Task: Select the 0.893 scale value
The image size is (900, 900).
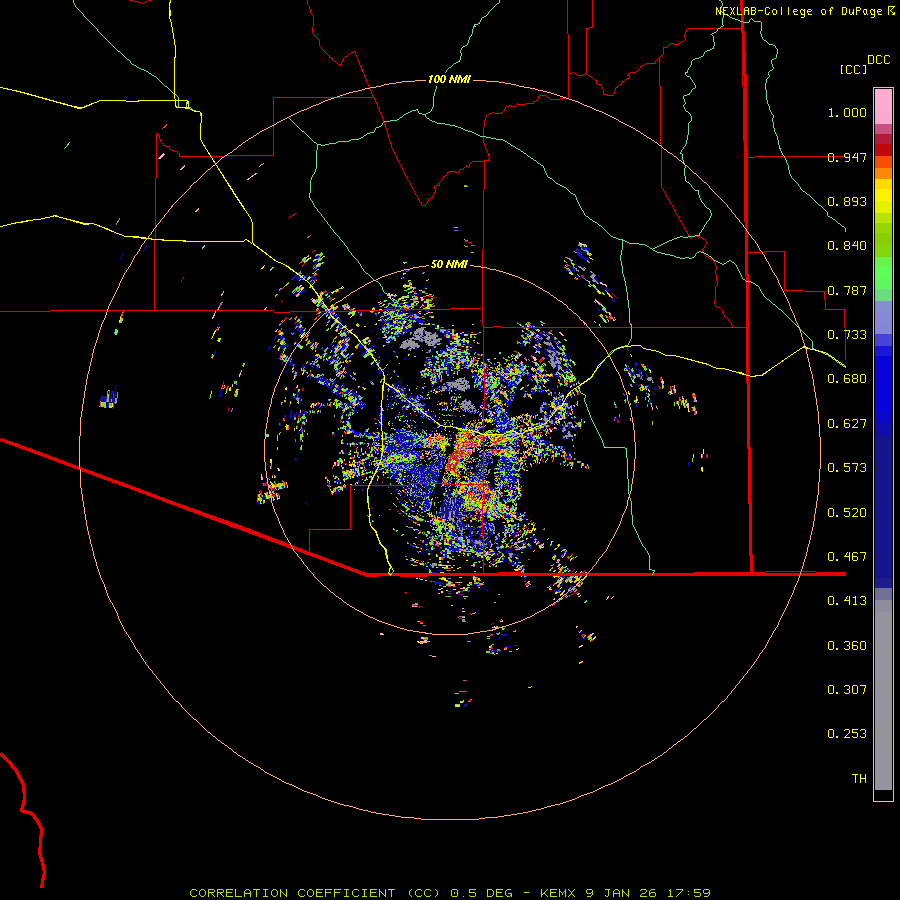Action: click(x=847, y=201)
